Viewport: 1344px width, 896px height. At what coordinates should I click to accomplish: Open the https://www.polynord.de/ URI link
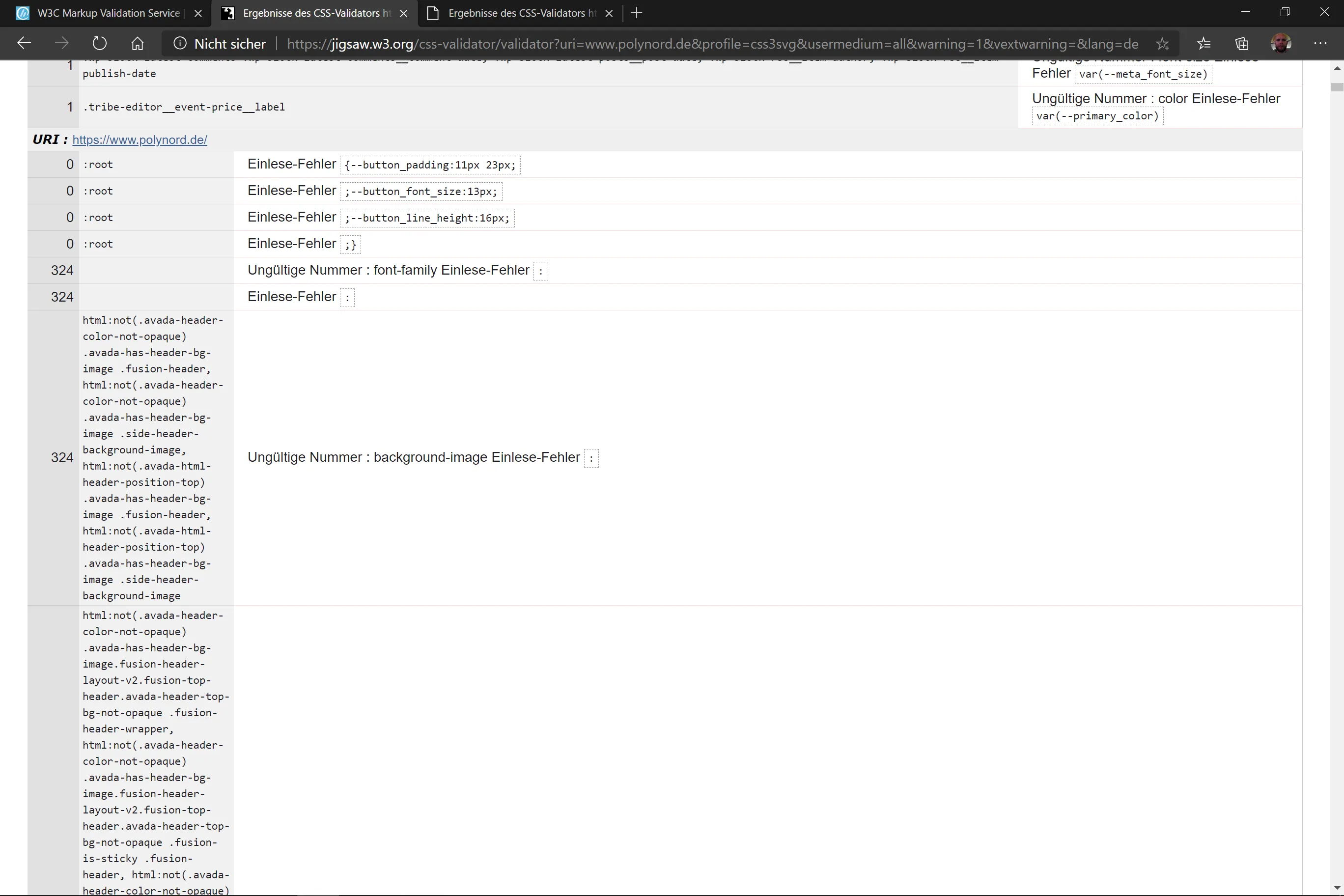(140, 140)
